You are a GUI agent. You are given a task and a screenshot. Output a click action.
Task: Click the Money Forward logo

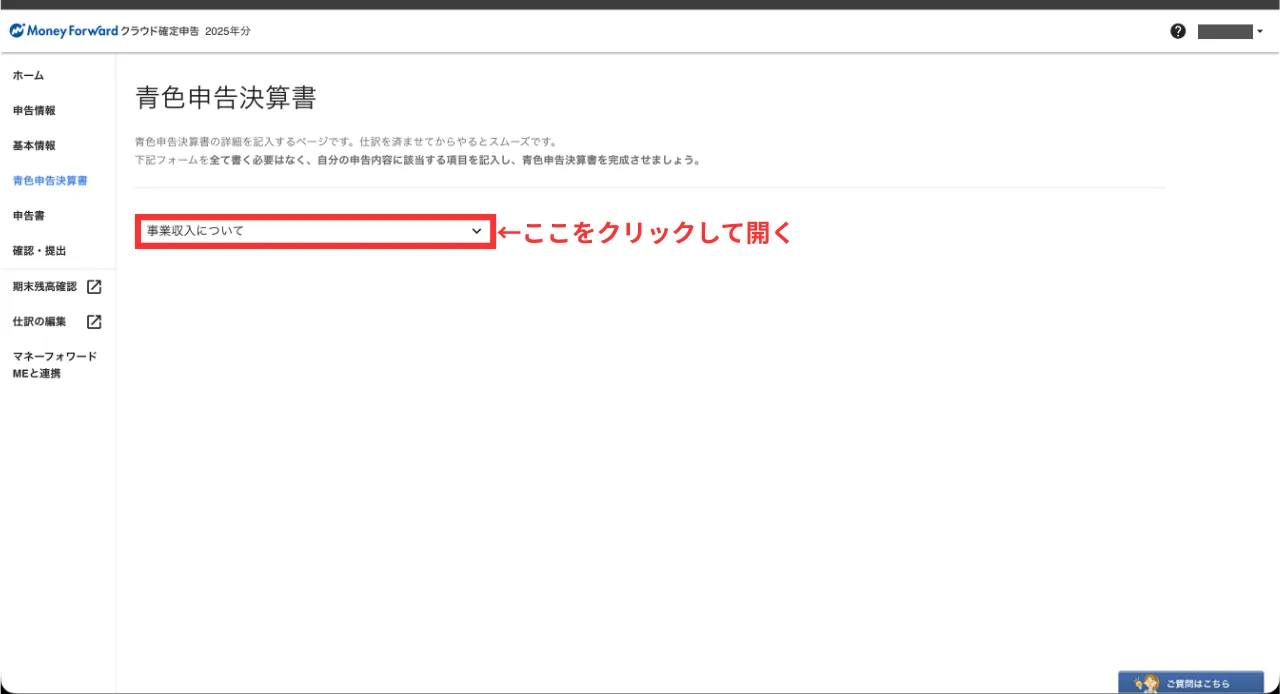click(x=64, y=31)
